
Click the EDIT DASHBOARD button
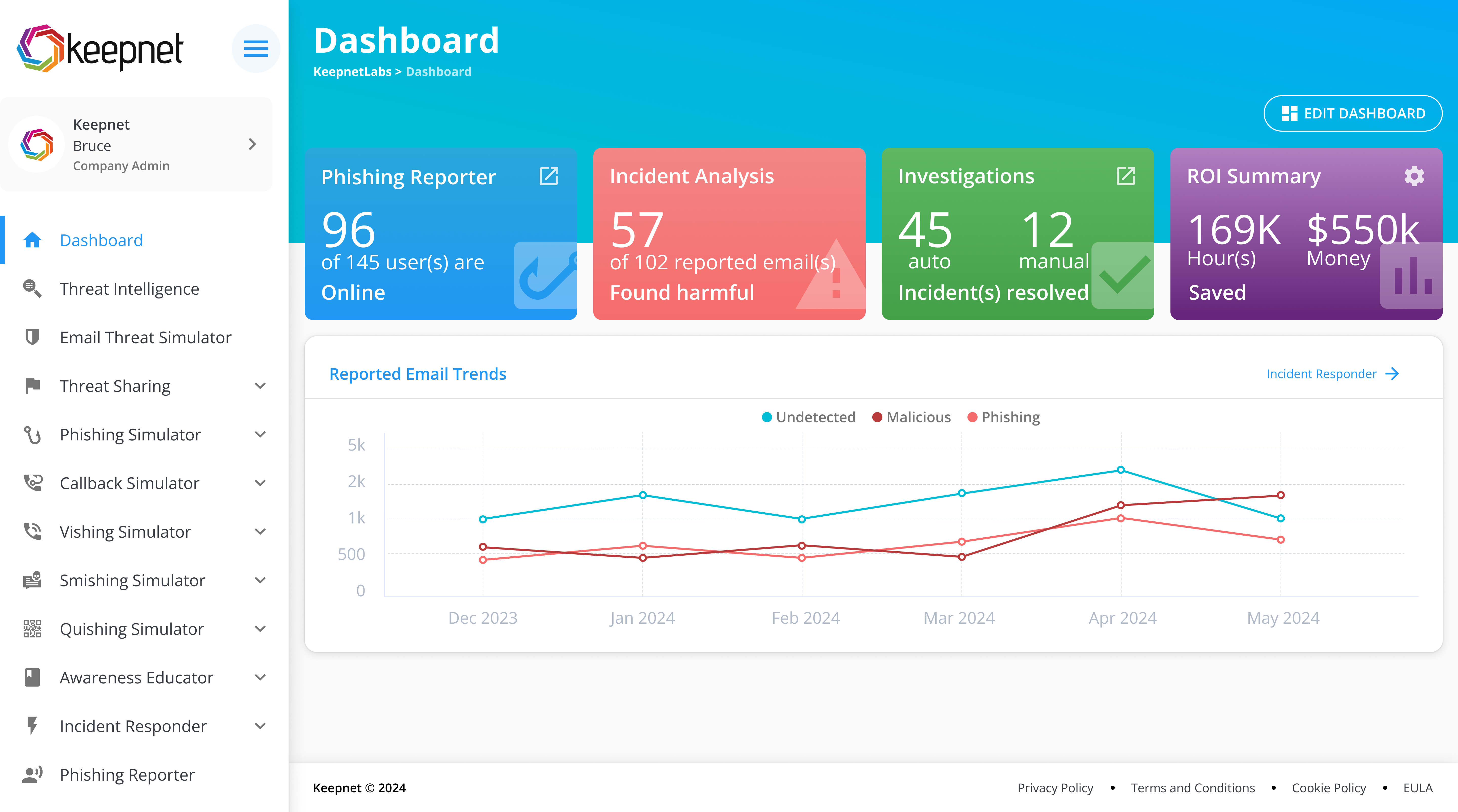(1352, 113)
